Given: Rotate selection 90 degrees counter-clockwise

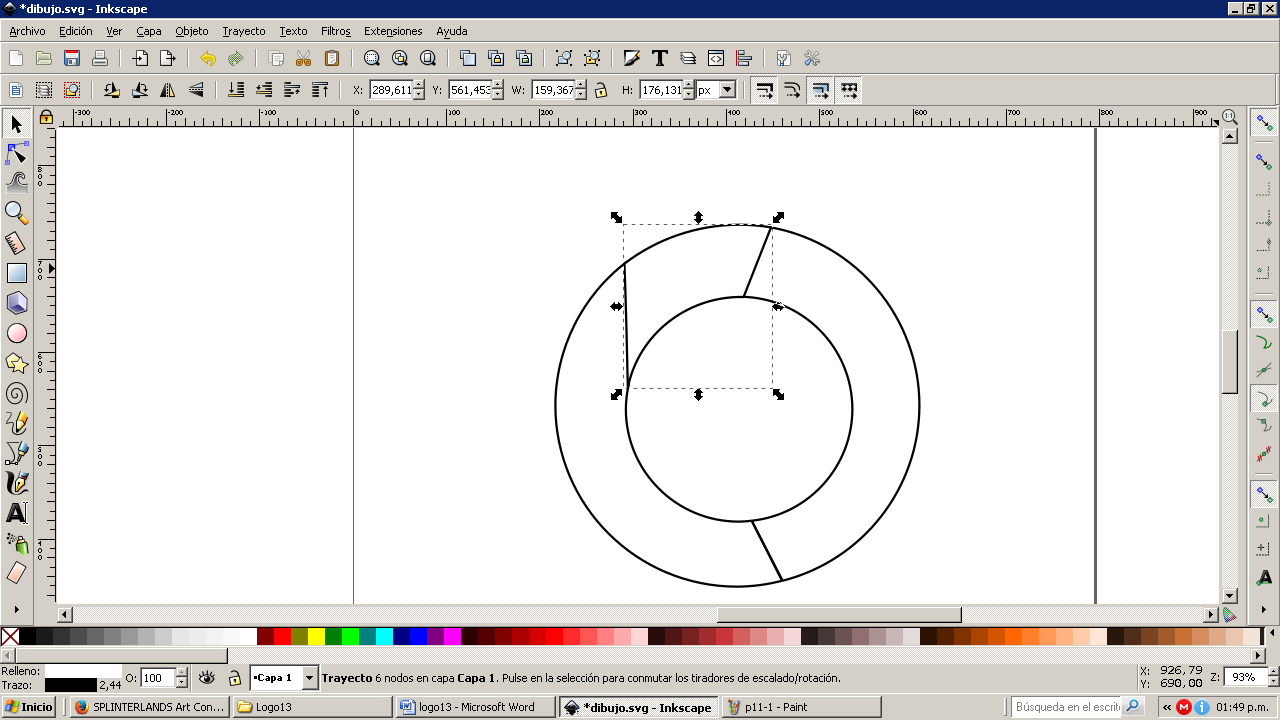Looking at the screenshot, I should click(x=112, y=90).
